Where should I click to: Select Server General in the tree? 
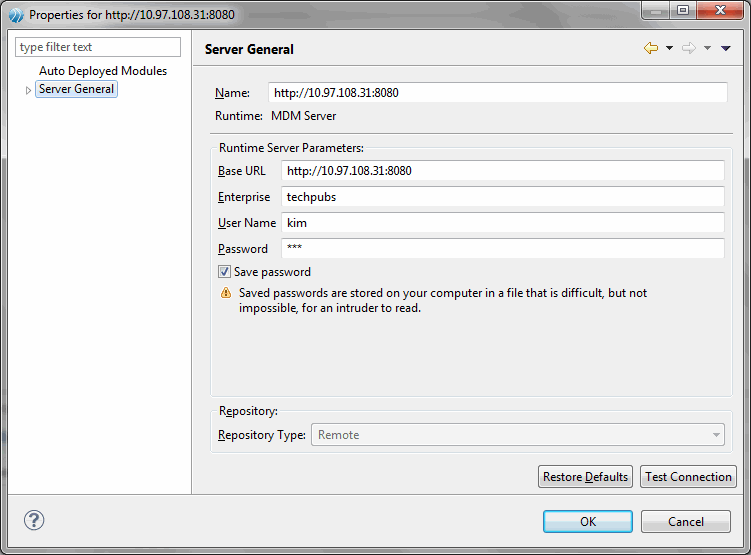pyautogui.click(x=77, y=89)
